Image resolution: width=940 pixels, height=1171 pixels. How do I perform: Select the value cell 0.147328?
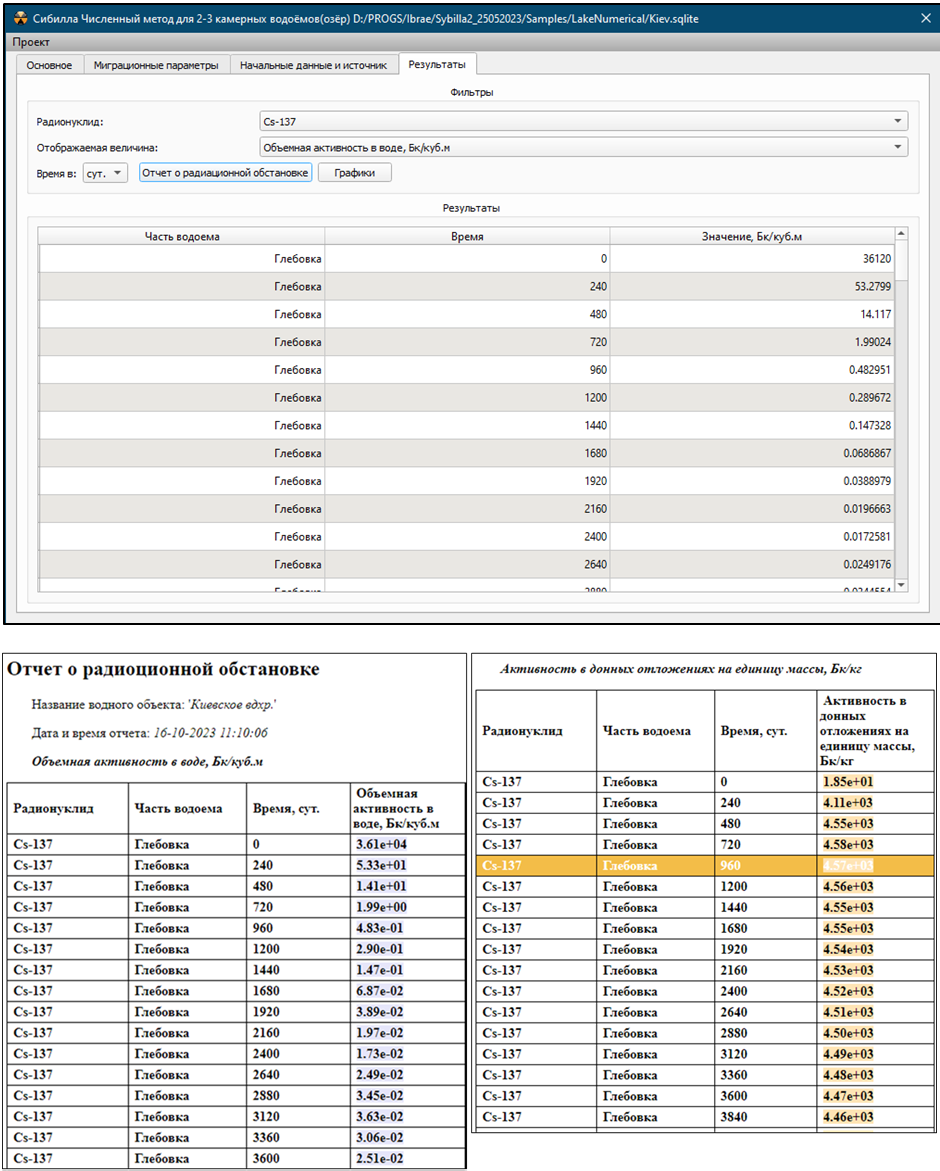click(x=752, y=426)
